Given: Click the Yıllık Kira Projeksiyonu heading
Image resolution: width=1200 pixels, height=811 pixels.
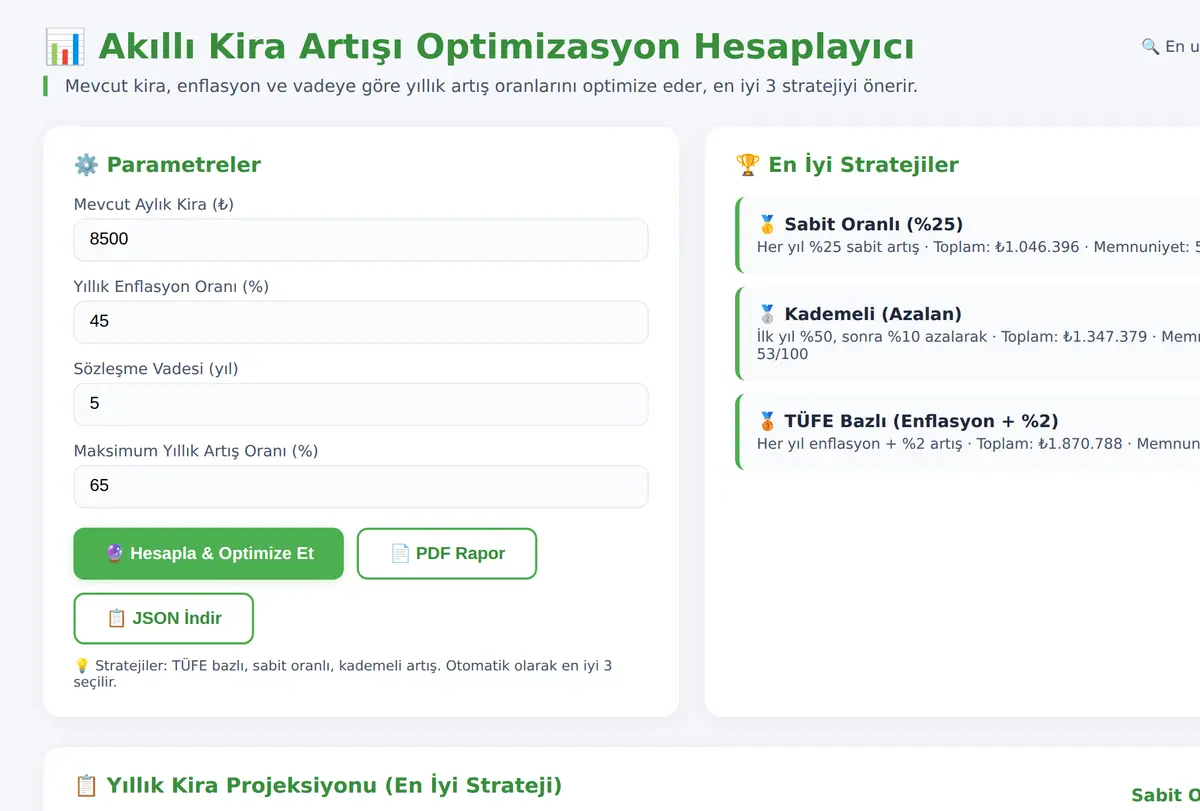Looking at the screenshot, I should click(x=318, y=785).
